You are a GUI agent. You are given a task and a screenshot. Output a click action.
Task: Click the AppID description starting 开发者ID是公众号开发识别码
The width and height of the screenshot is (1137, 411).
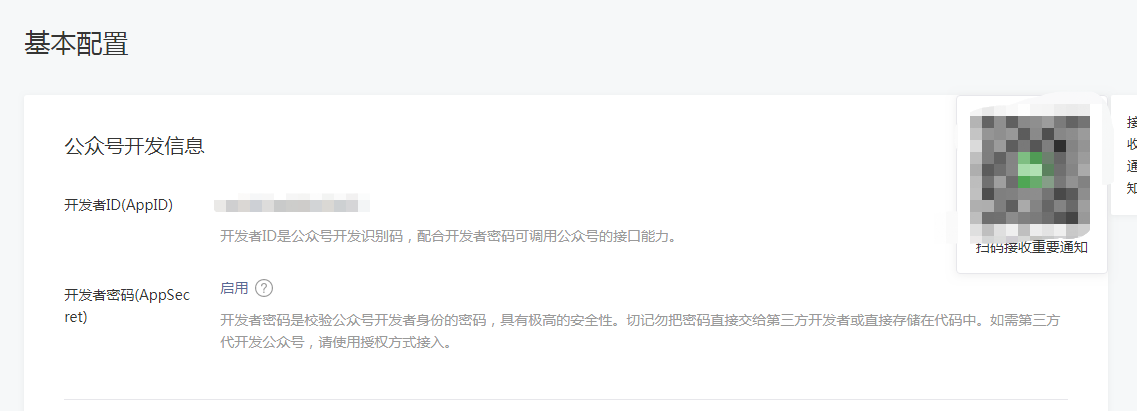pyautogui.click(x=448, y=236)
